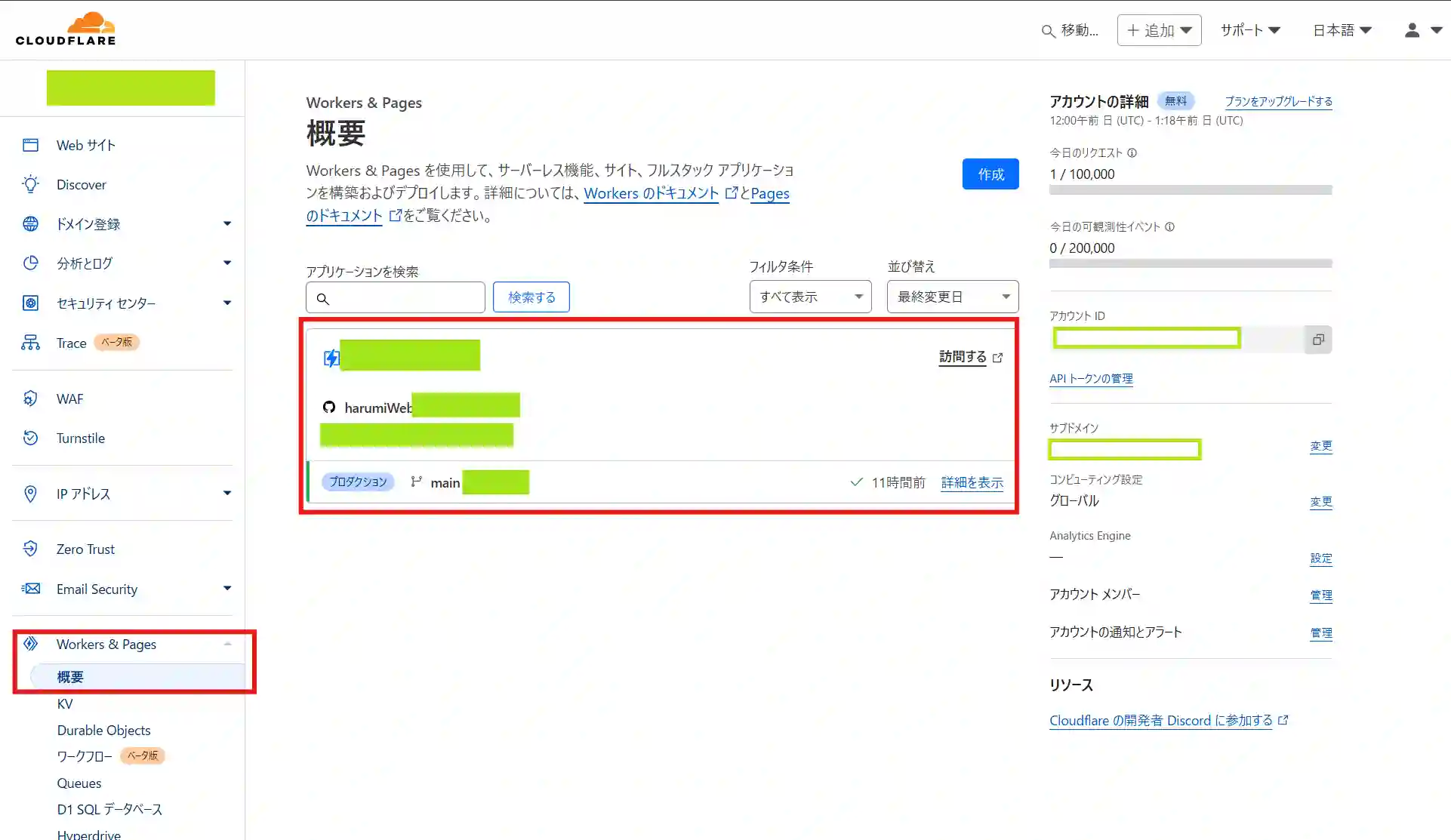
Task: Click the API トークンの管理 link
Action: click(1091, 379)
